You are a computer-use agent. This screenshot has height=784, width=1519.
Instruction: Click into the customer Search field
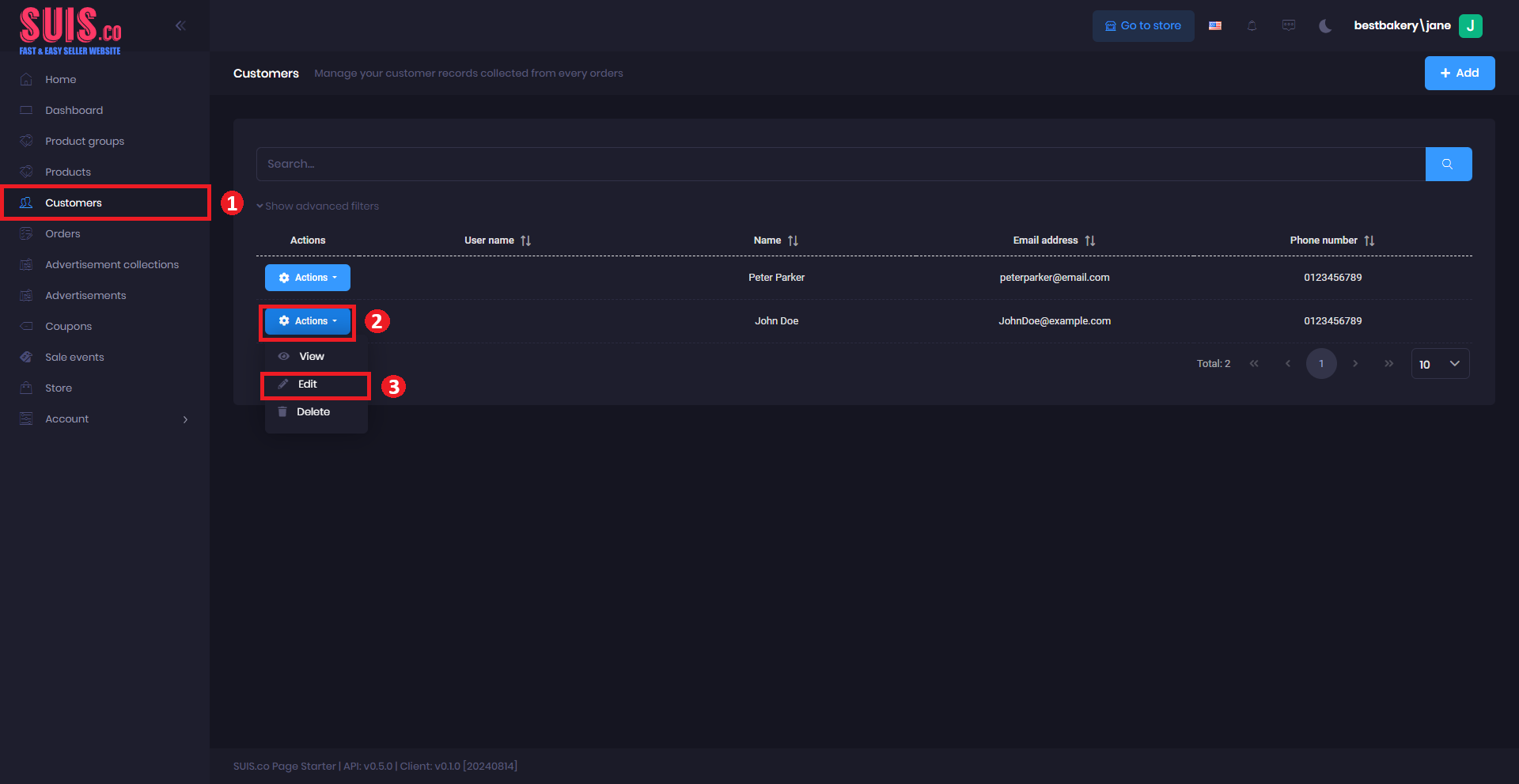point(840,164)
